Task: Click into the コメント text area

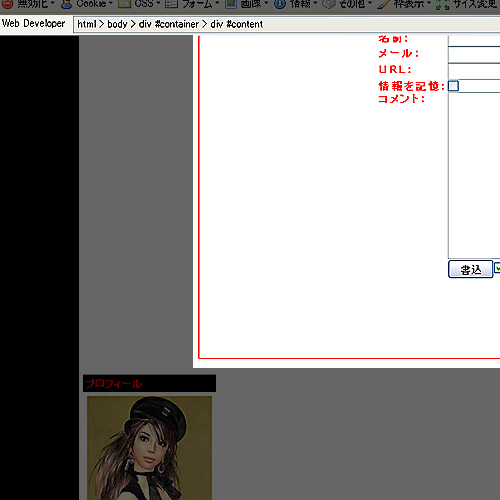Action: tap(474, 175)
